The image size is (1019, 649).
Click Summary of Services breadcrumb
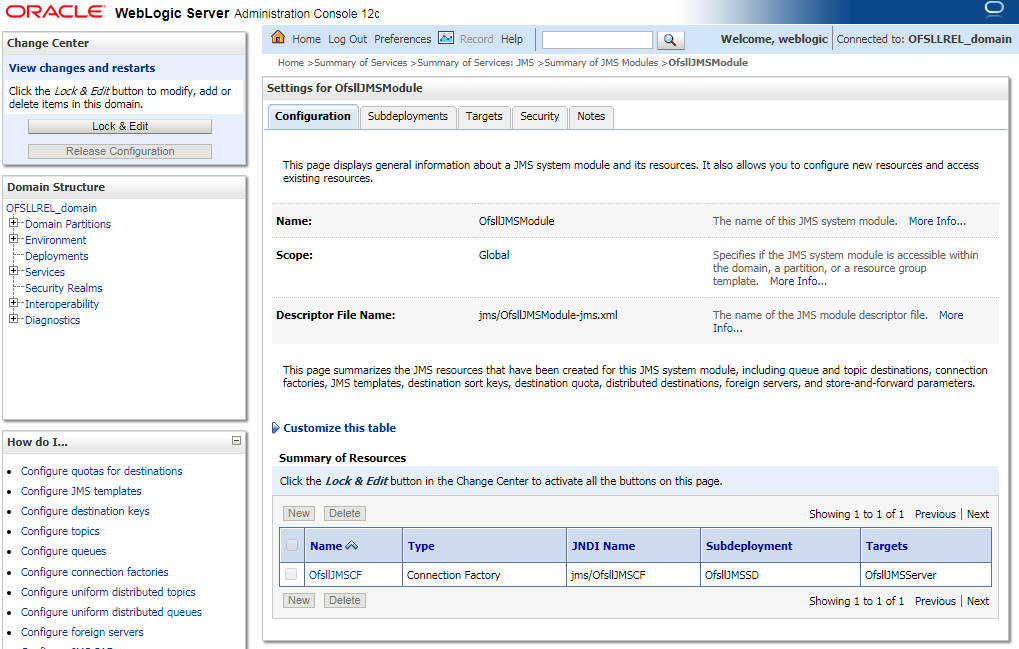click(x=361, y=62)
